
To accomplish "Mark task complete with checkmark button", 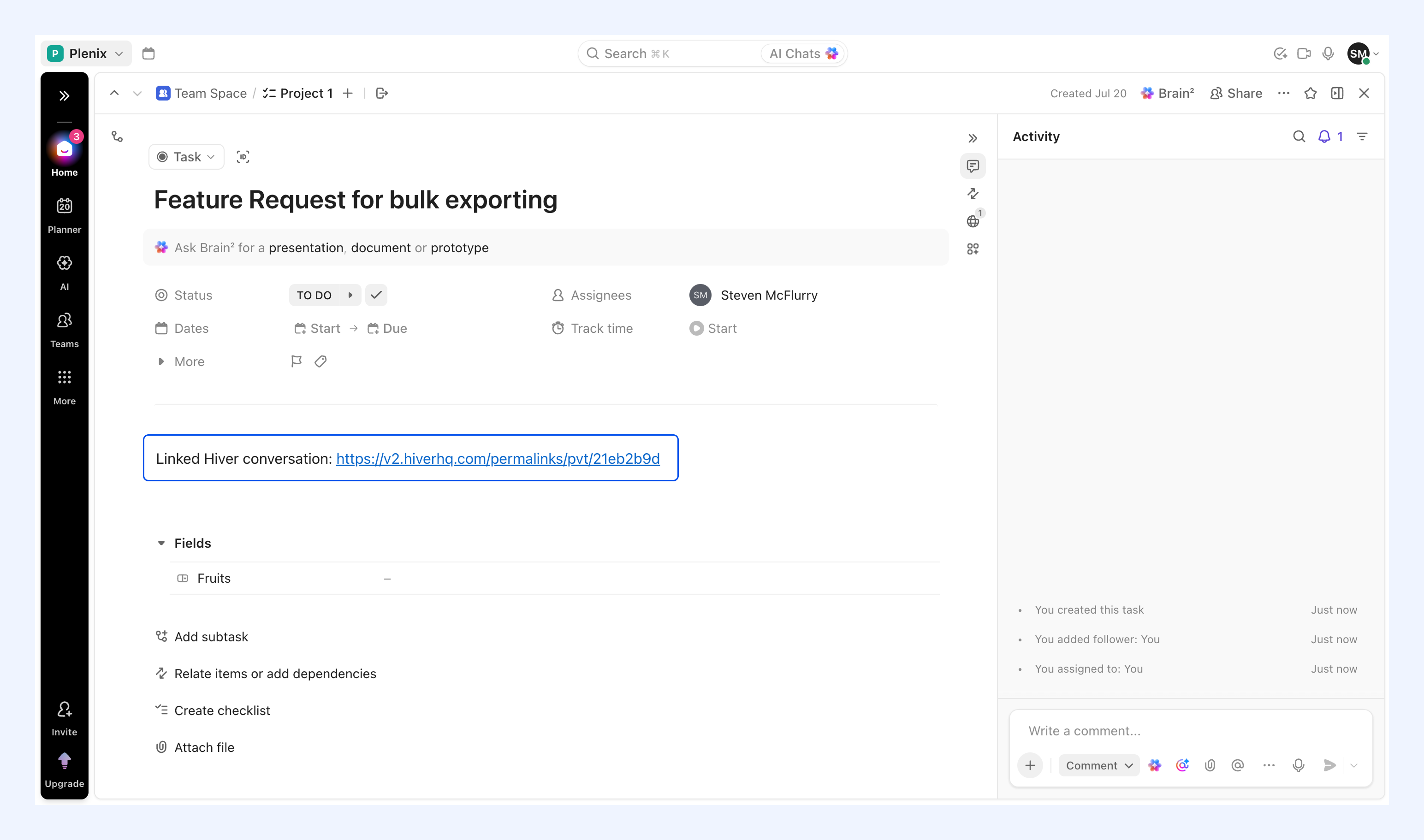I will [x=376, y=295].
